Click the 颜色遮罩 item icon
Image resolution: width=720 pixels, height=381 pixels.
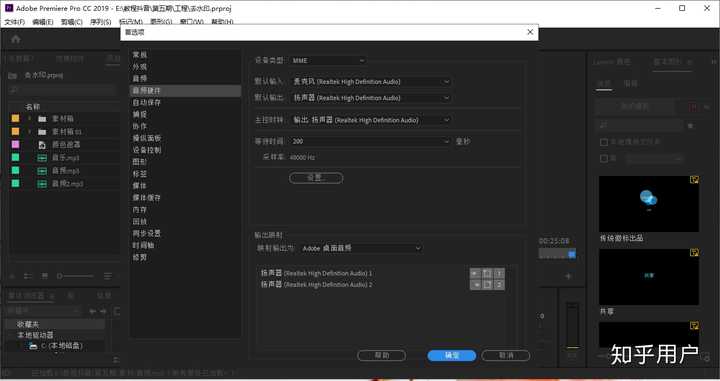click(42, 145)
